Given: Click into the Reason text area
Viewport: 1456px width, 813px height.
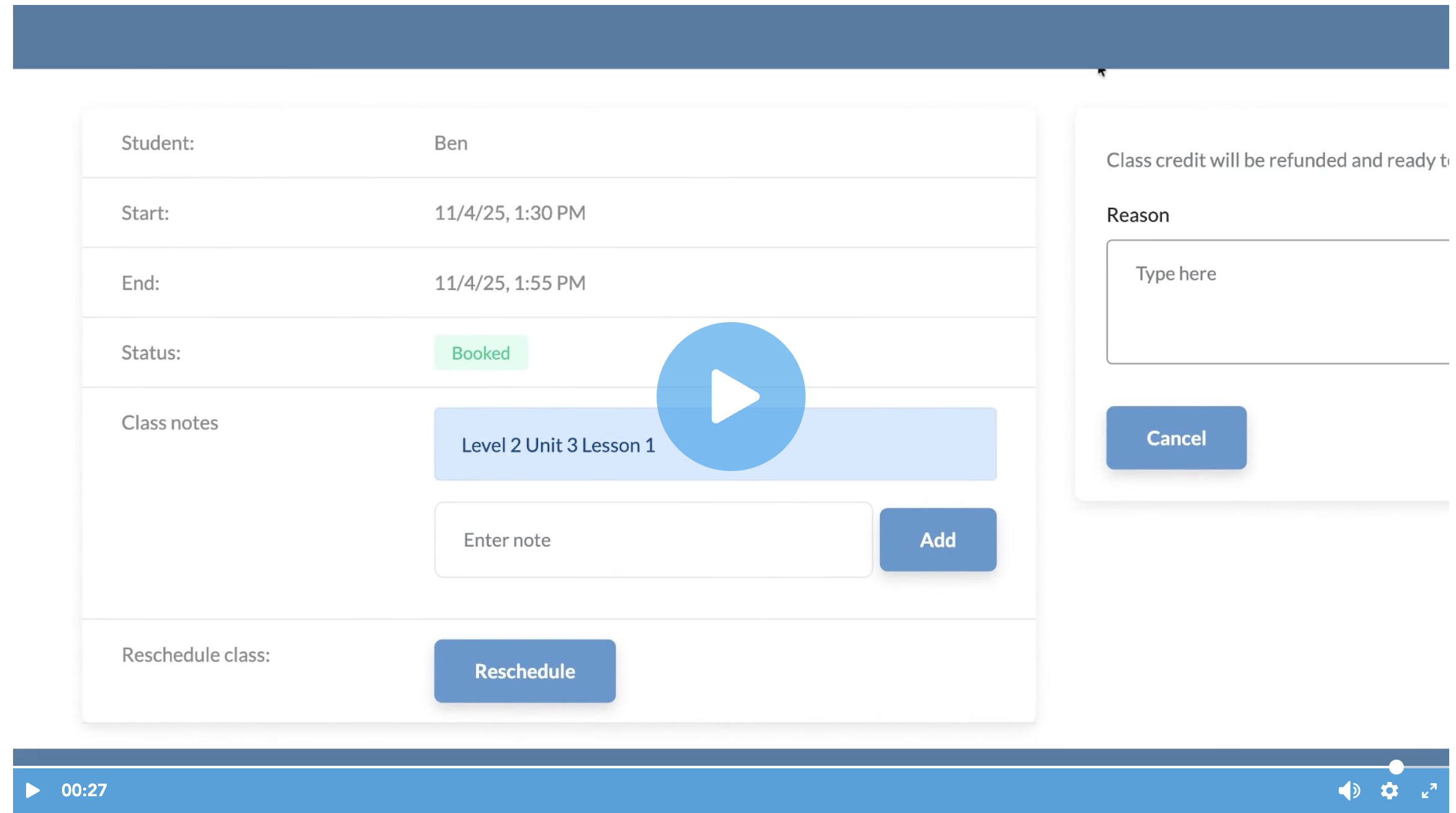Looking at the screenshot, I should pos(1278,302).
